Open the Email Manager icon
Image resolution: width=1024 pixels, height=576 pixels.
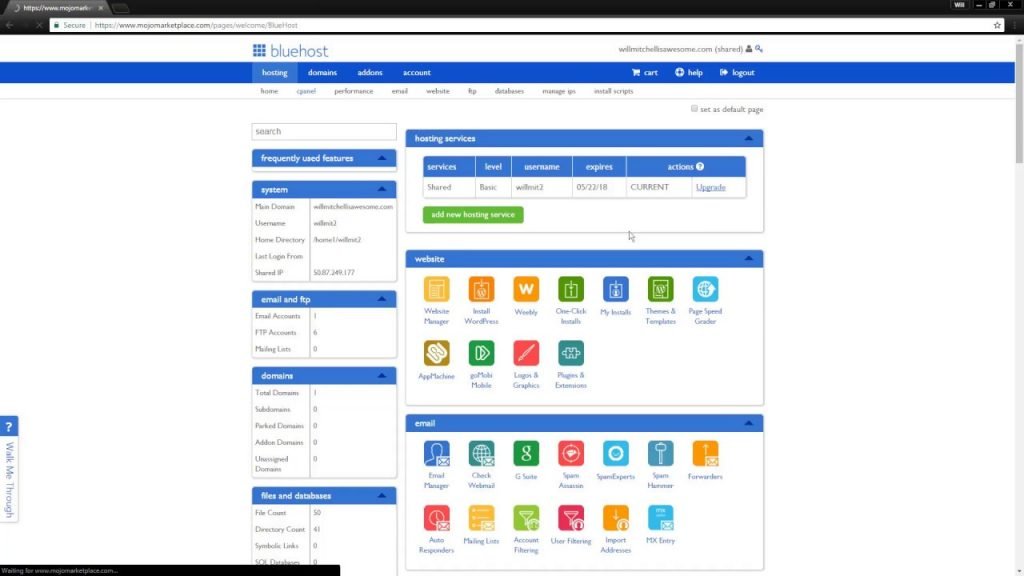pos(436,453)
